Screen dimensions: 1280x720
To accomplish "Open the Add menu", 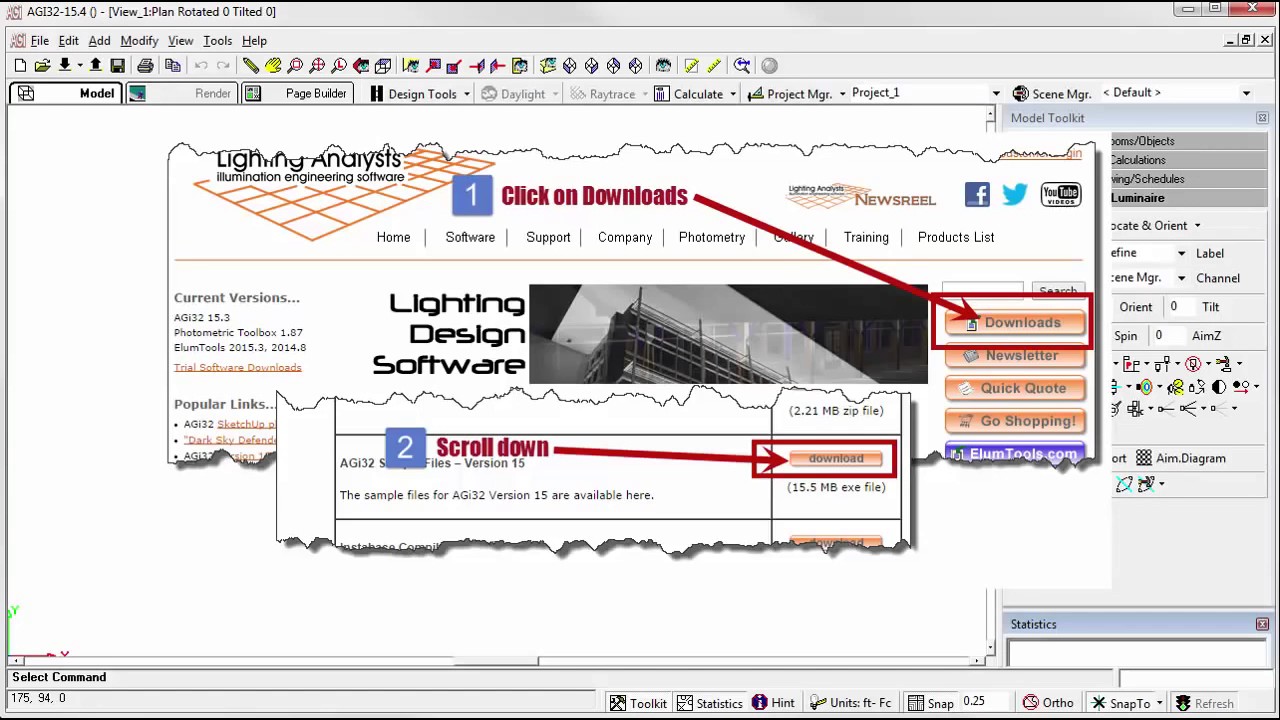I will tap(99, 41).
